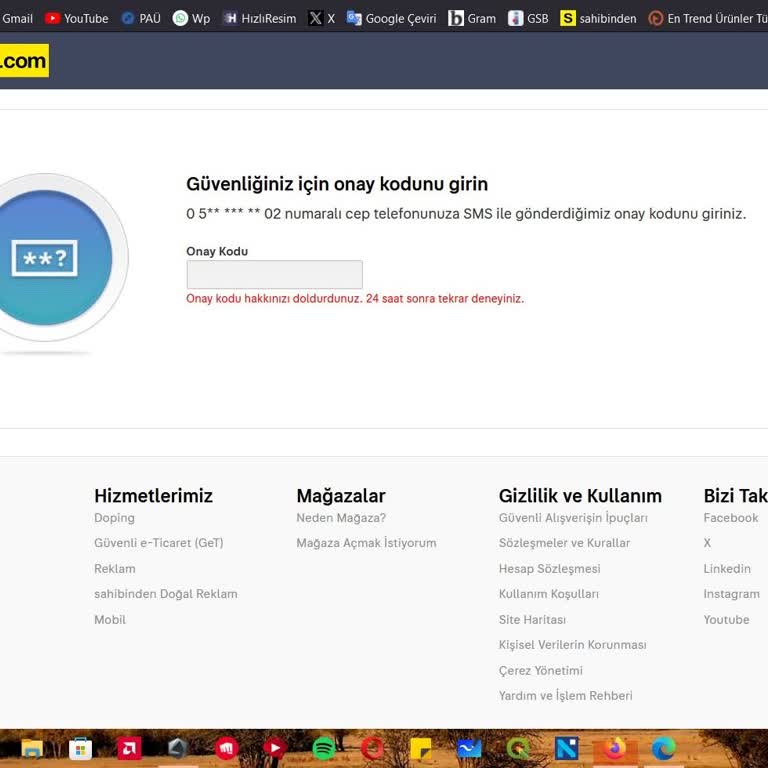The height and width of the screenshot is (768, 768).
Task: Click Çerez Yönetimi footer link
Action: 540,671
